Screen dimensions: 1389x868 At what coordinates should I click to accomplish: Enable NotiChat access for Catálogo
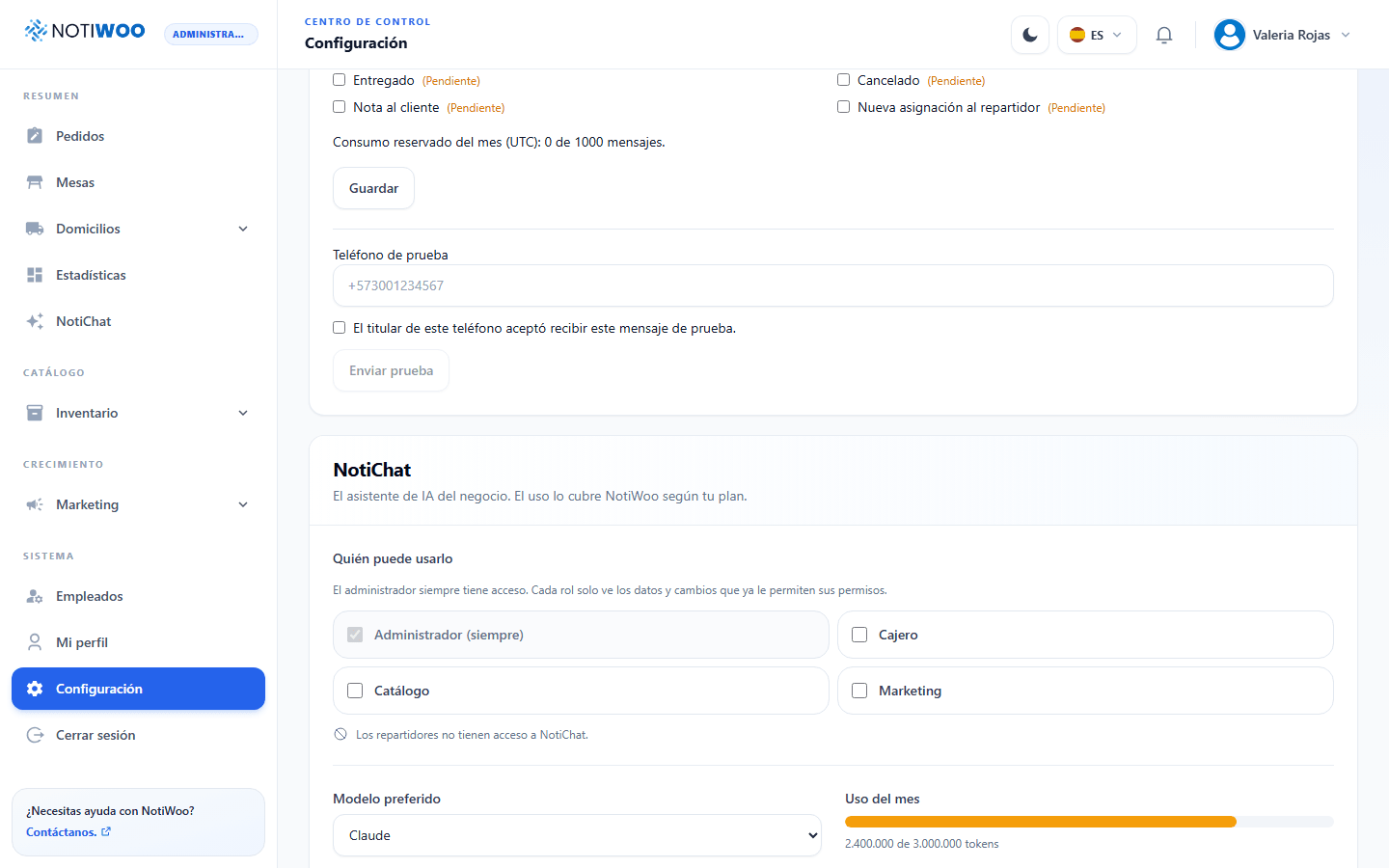pos(355,691)
